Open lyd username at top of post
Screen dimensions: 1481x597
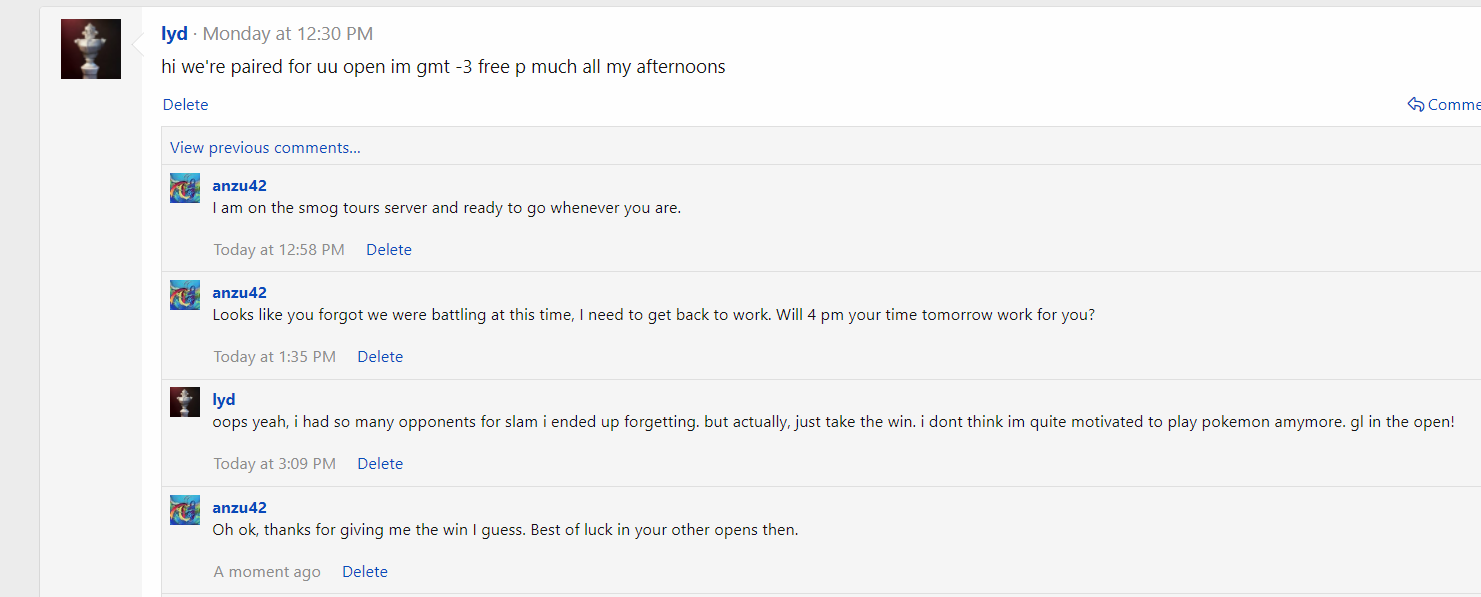pyautogui.click(x=175, y=34)
